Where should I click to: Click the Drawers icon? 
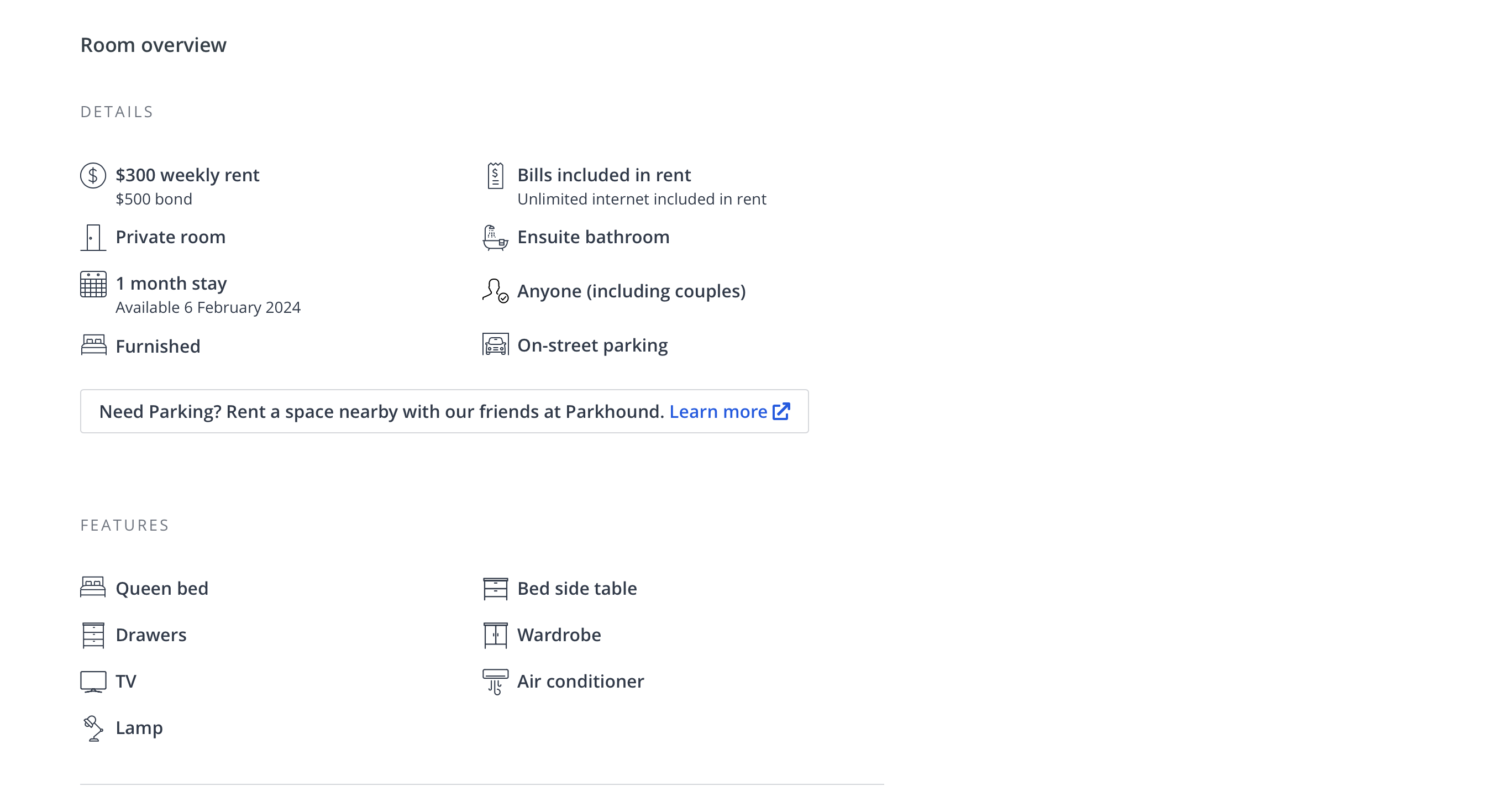[x=93, y=635]
